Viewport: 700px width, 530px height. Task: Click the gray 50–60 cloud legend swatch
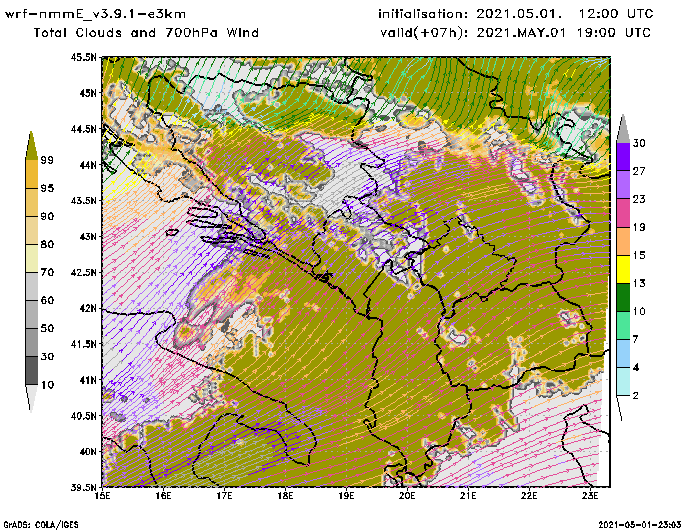[32, 315]
